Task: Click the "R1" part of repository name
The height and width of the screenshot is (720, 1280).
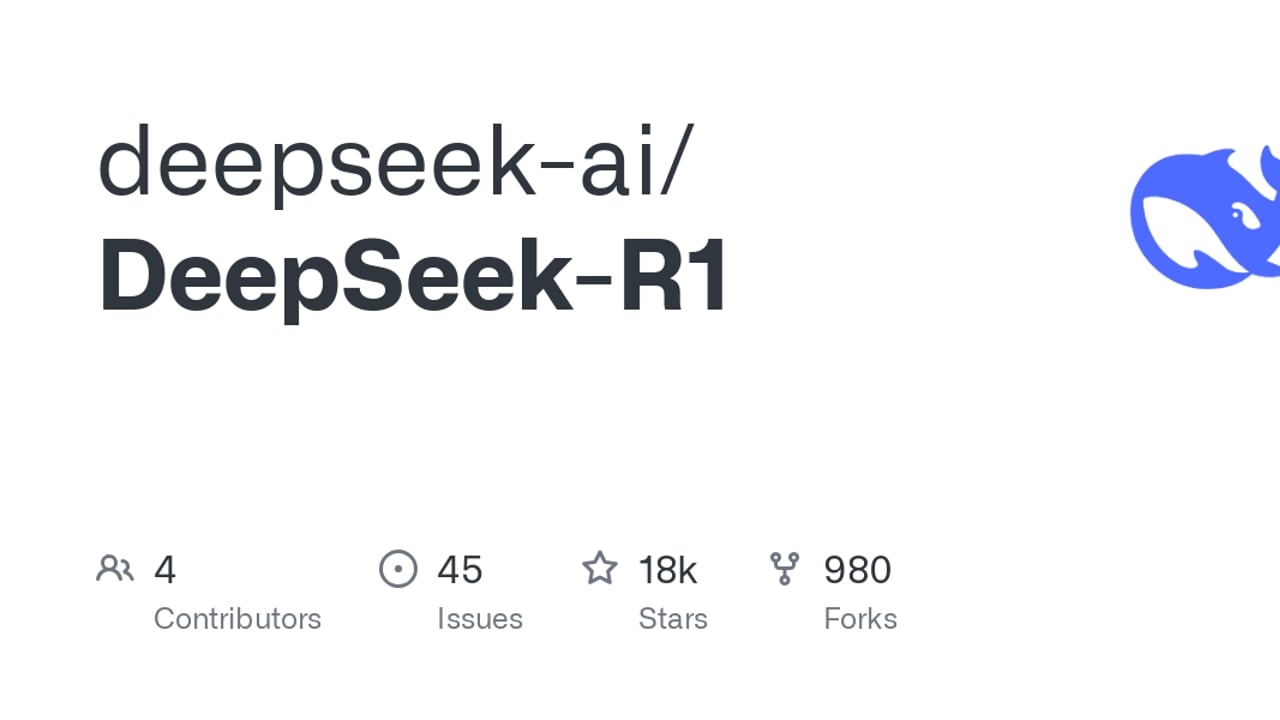Action: [x=674, y=277]
